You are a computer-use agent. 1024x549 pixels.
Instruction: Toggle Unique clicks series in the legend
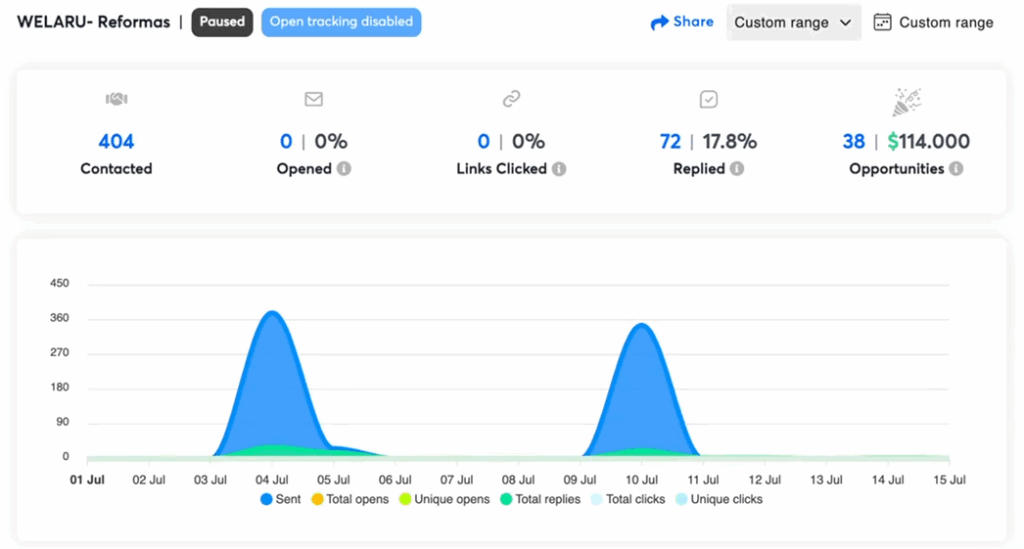(x=718, y=499)
